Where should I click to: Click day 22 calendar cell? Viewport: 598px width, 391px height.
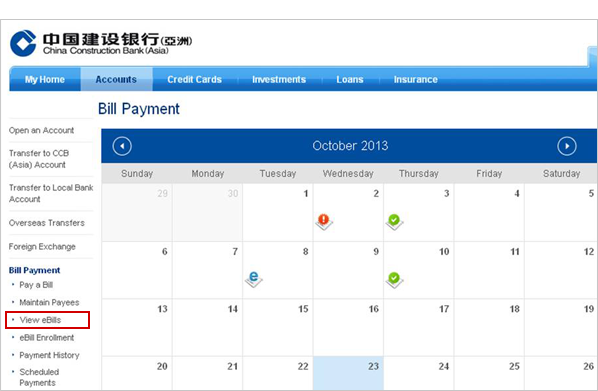tap(278, 373)
